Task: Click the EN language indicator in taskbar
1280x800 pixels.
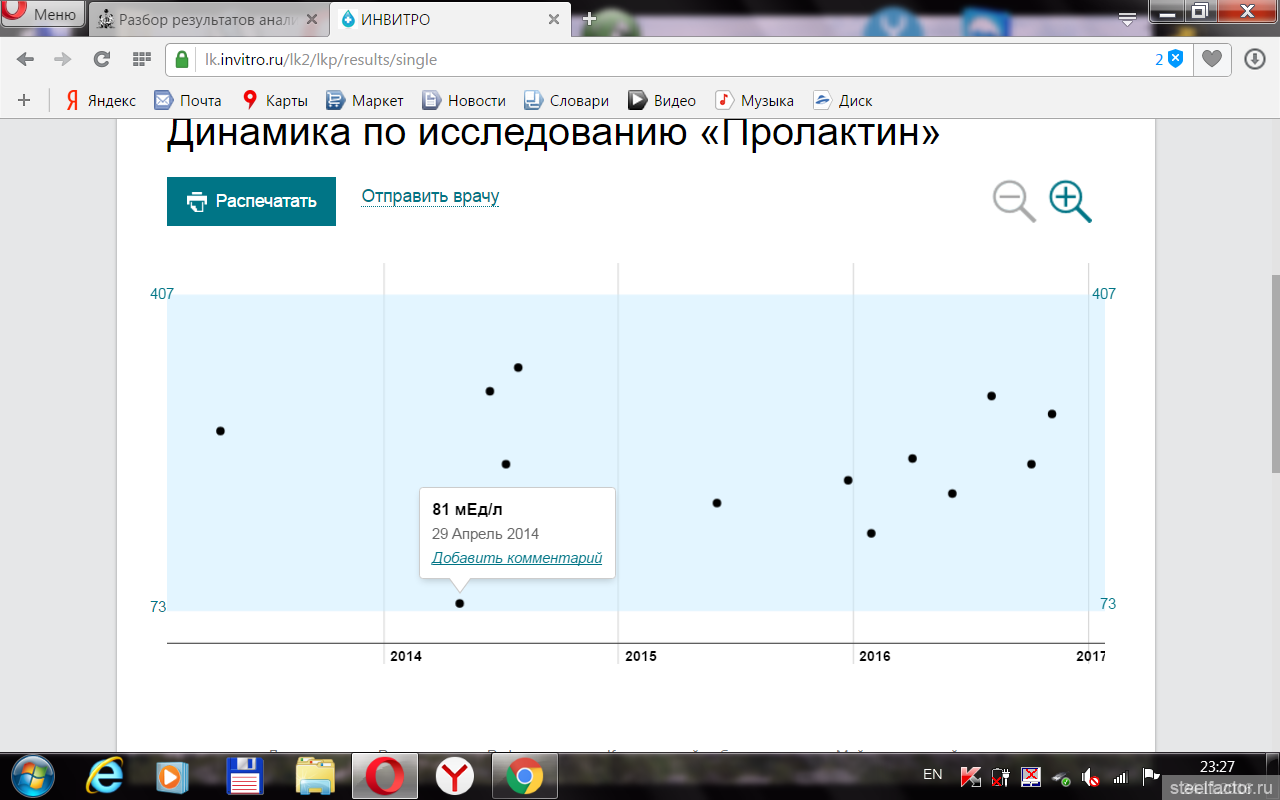Action: (932, 774)
